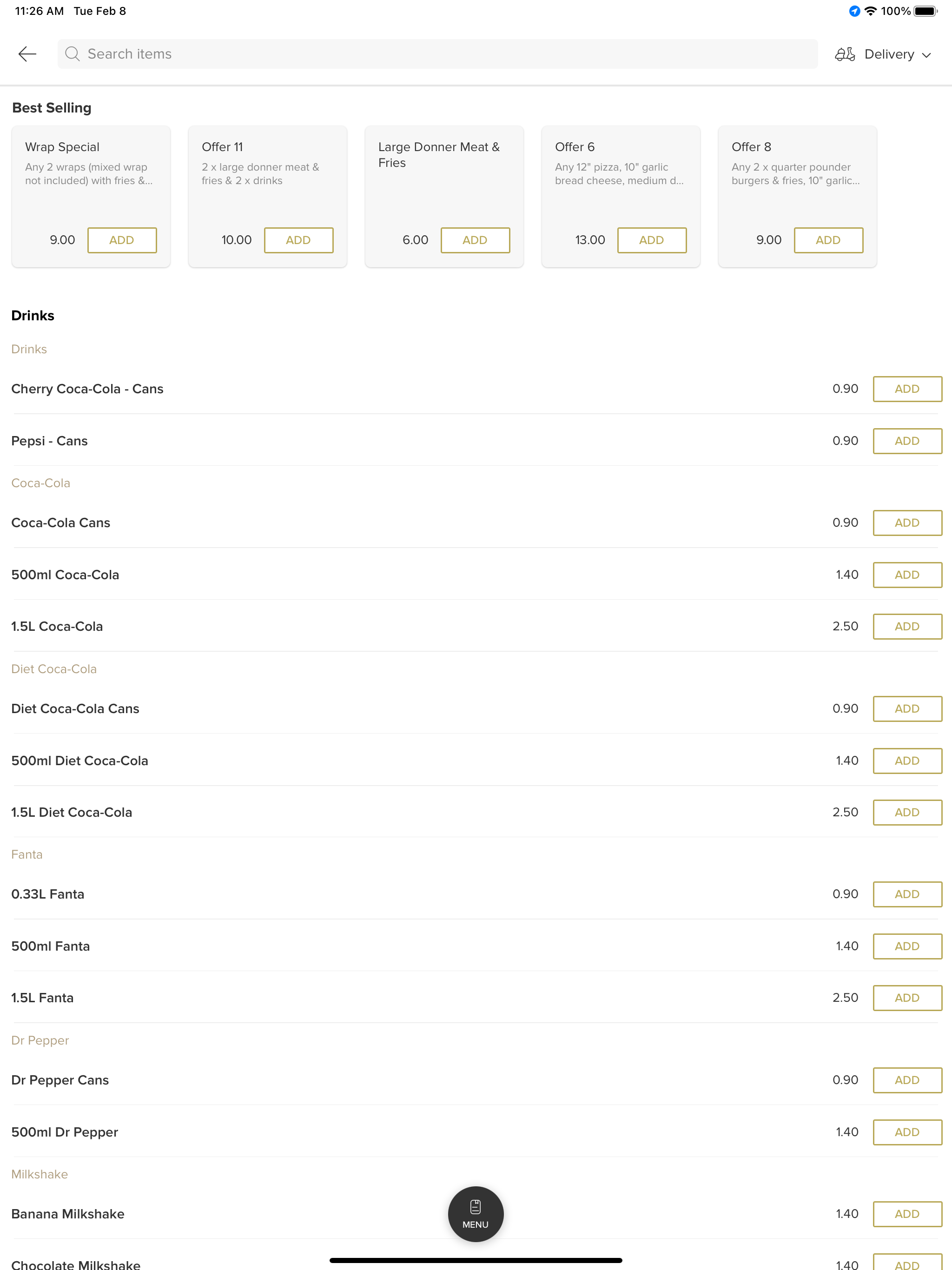Tap the location services status icon

coord(854,11)
